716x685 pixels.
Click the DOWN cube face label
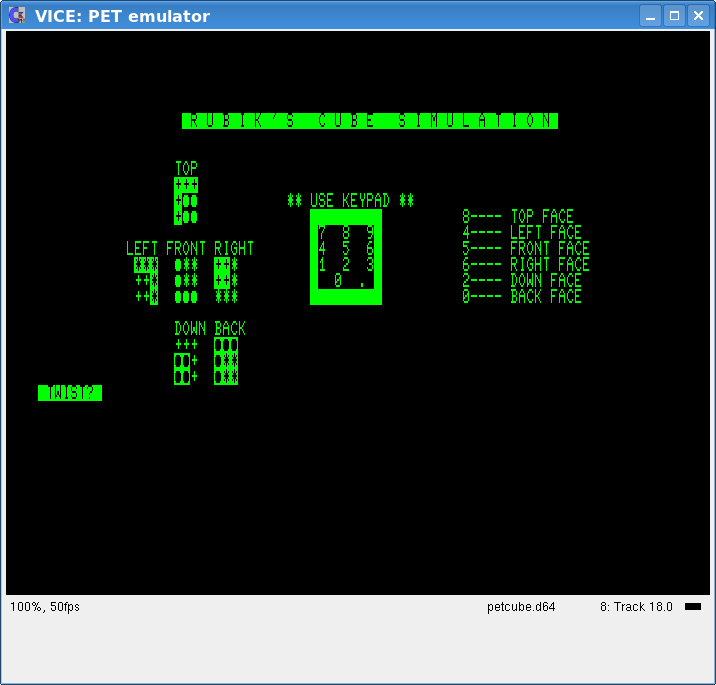tap(190, 328)
